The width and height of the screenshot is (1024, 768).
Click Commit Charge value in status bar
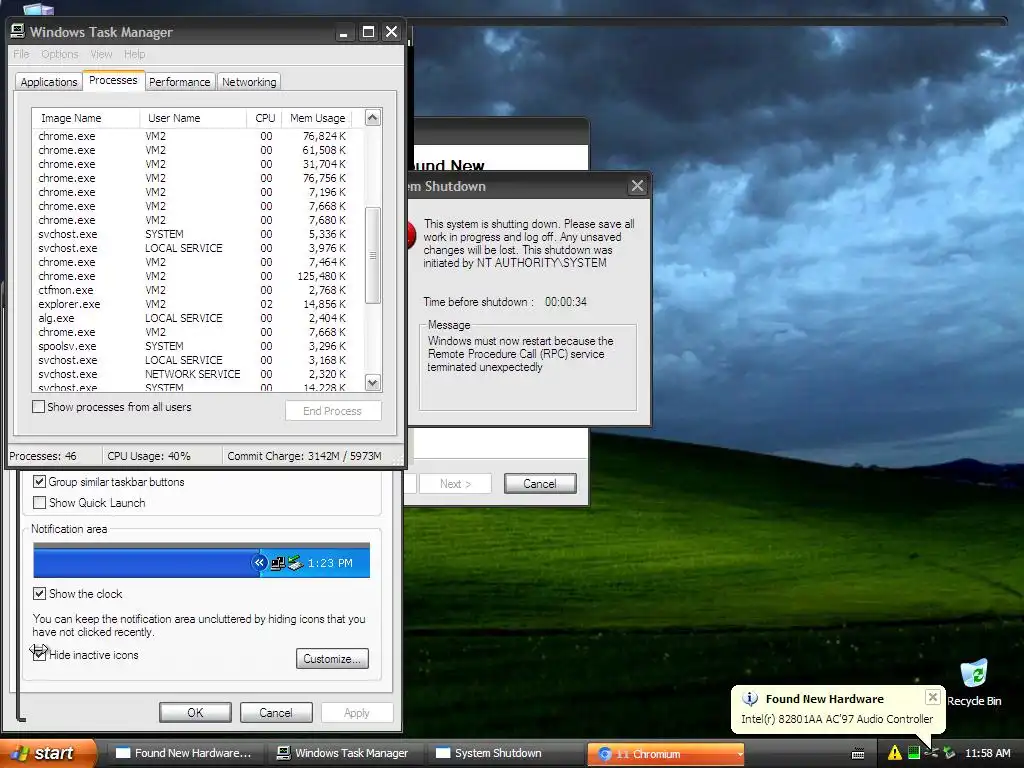pyautogui.click(x=304, y=456)
